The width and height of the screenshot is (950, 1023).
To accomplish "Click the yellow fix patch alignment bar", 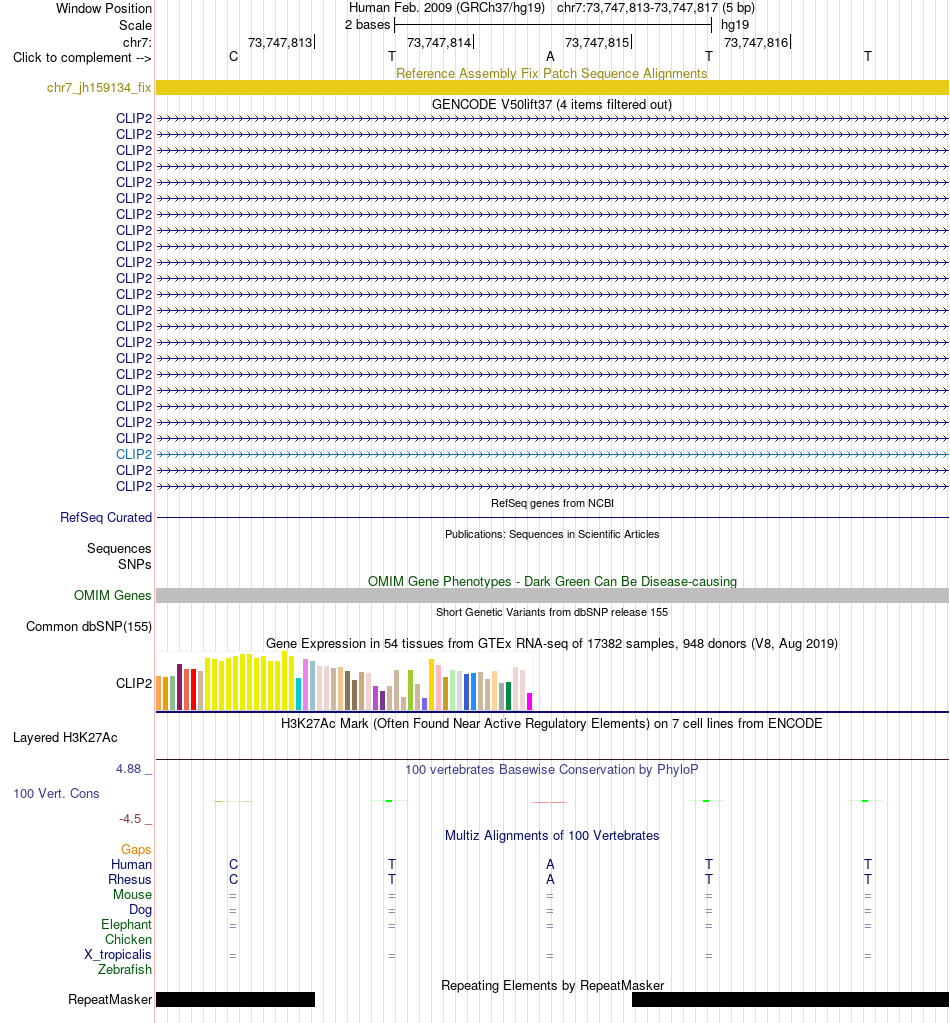I will [x=552, y=87].
